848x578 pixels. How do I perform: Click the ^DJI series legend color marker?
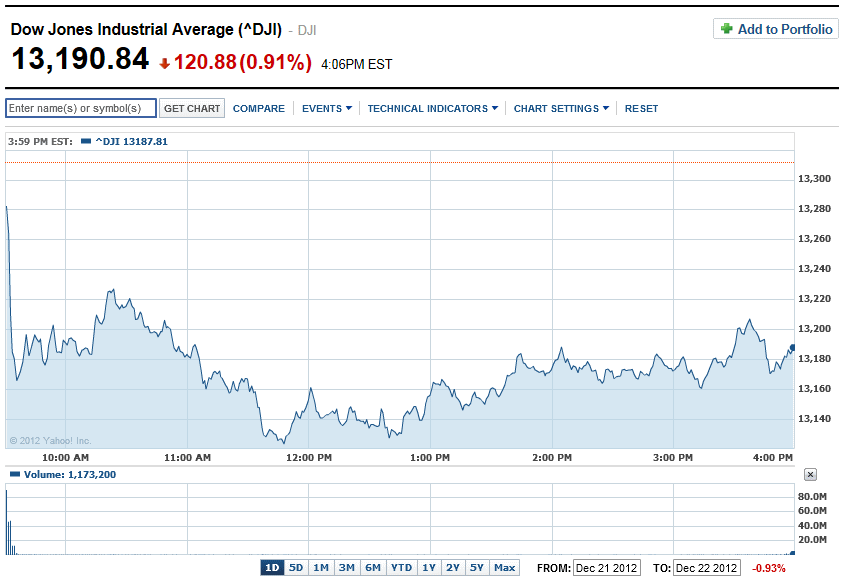click(x=85, y=142)
